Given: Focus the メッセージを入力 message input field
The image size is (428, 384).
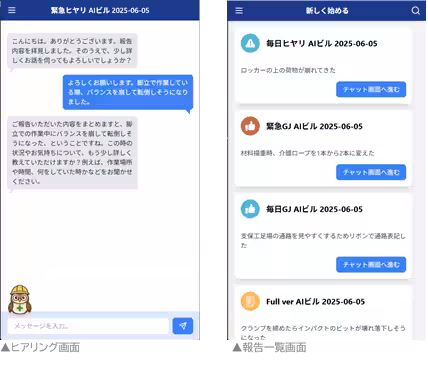Looking at the screenshot, I should (x=88, y=326).
